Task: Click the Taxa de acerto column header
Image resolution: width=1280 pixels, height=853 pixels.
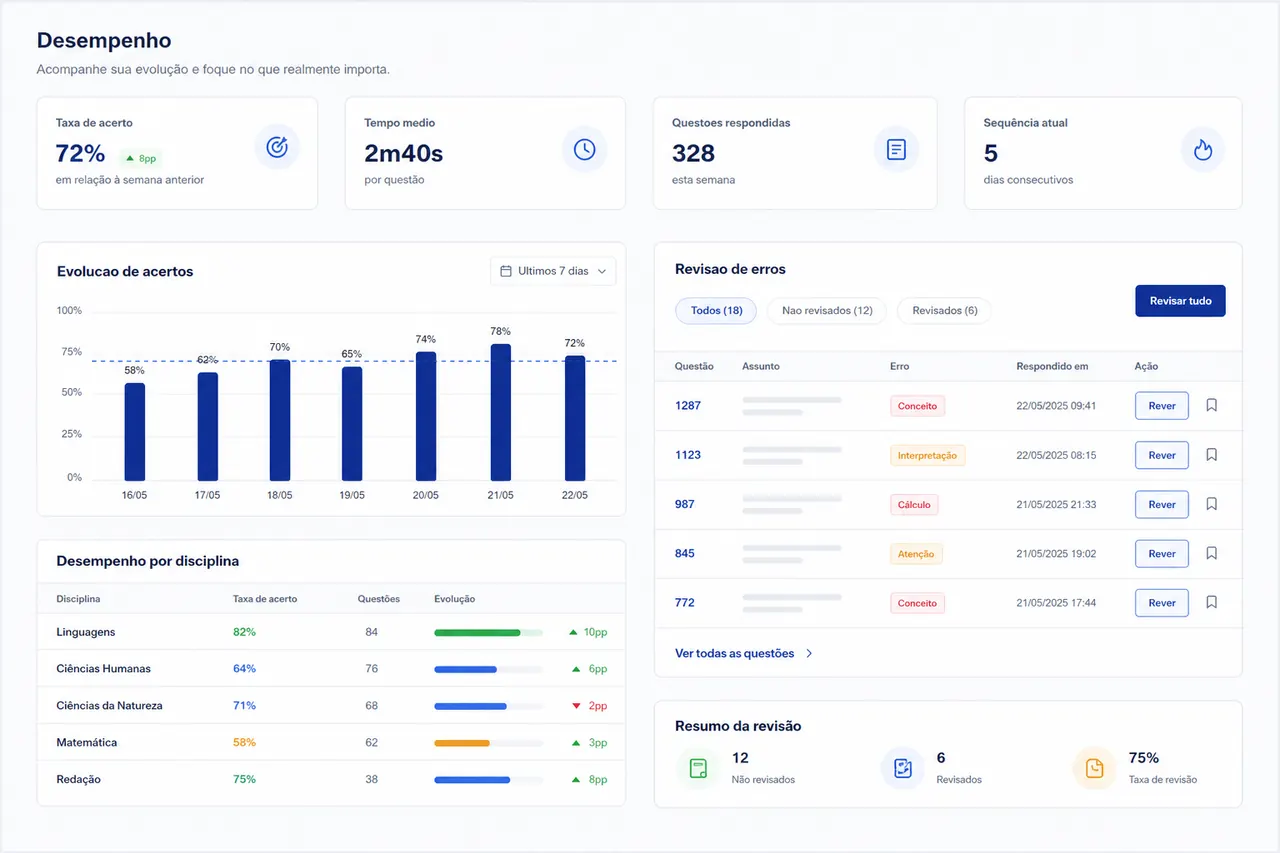Action: (x=265, y=599)
